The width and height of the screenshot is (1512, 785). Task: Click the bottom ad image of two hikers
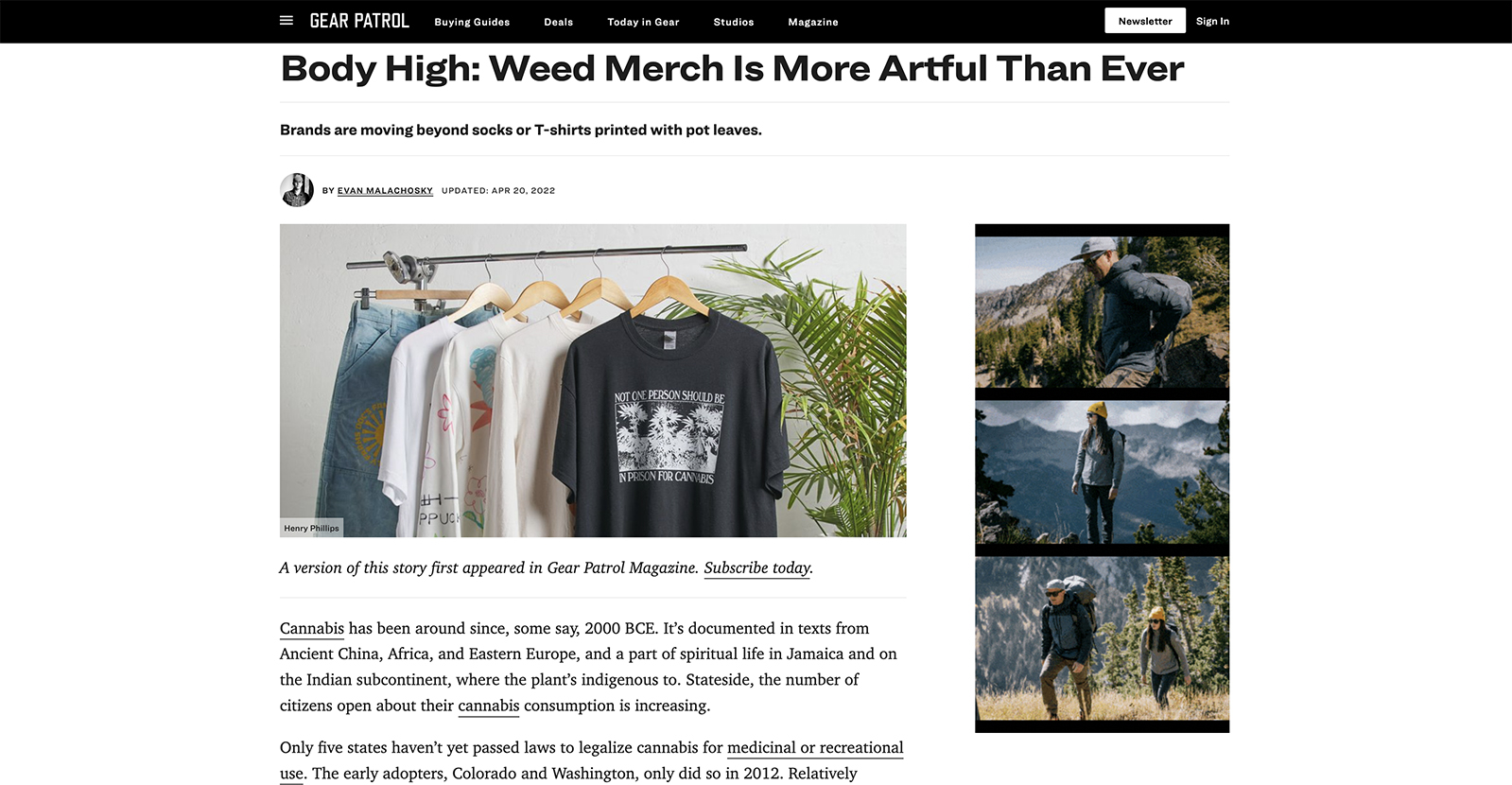pyautogui.click(x=1103, y=638)
